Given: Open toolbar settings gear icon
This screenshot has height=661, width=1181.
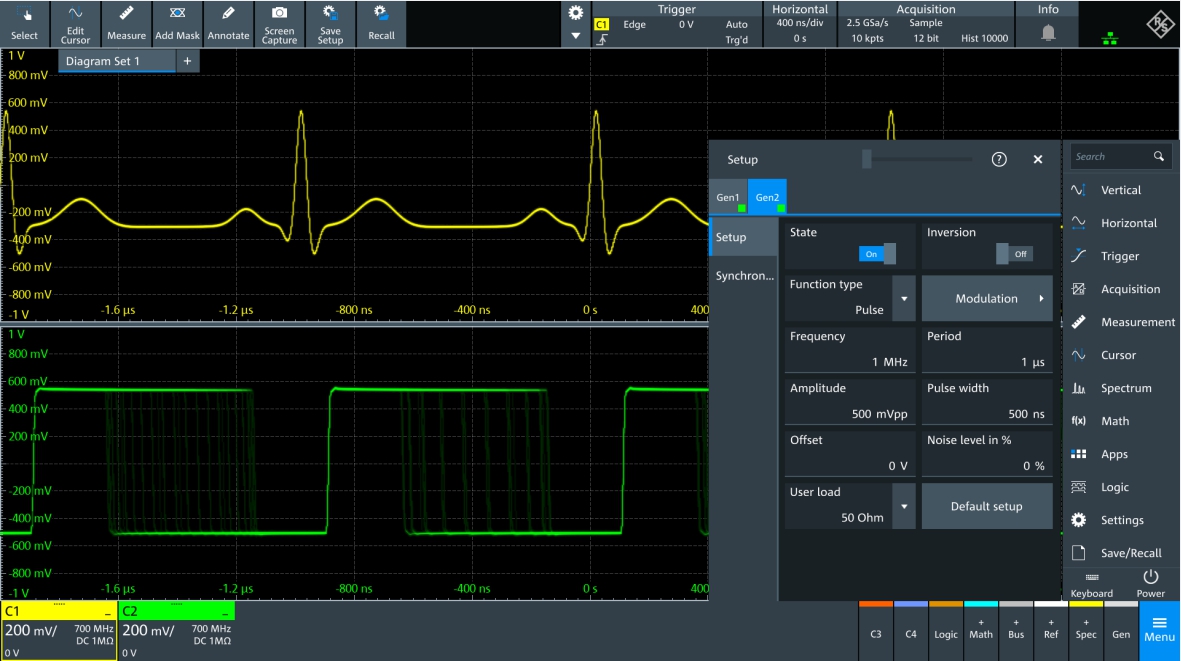Looking at the screenshot, I should tap(575, 13).
